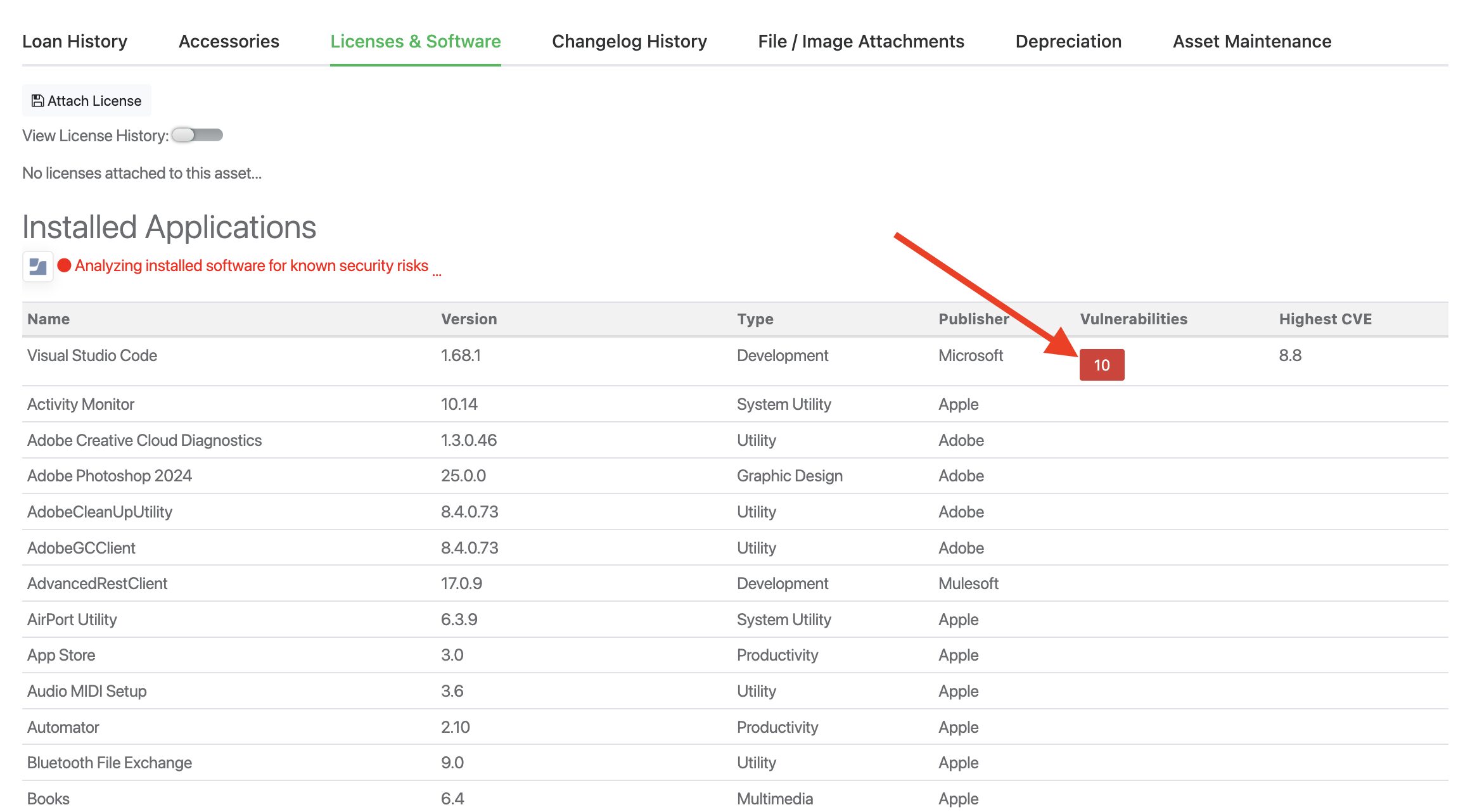The height and width of the screenshot is (812, 1470).
Task: Click the Books application entry
Action: 49,799
